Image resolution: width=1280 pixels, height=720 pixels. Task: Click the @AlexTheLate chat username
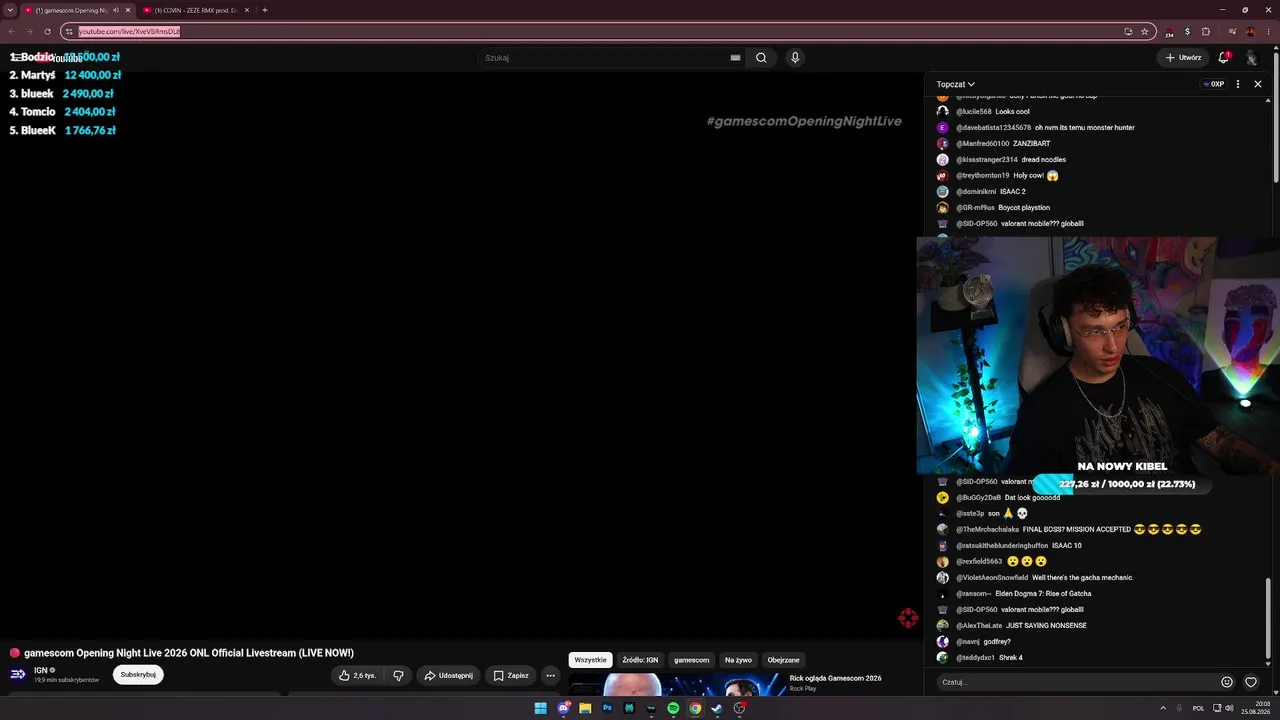click(x=979, y=626)
